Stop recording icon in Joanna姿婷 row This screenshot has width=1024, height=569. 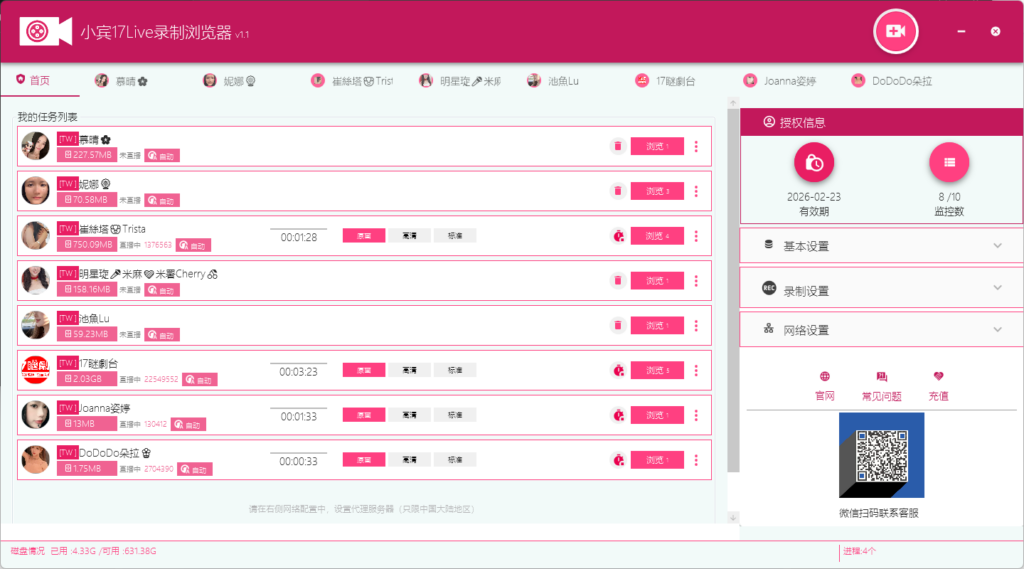(x=618, y=415)
